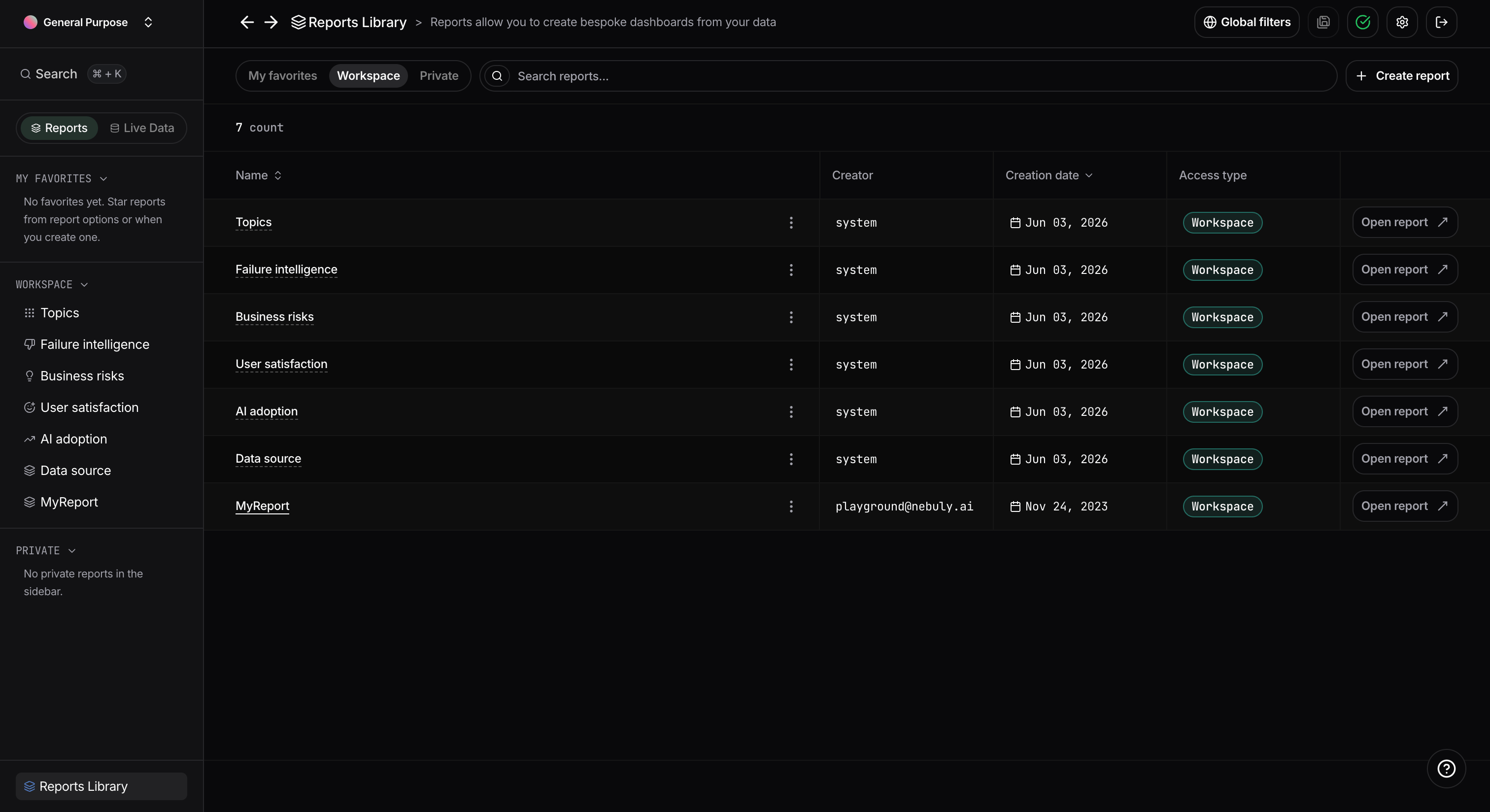
Task: Open options menu for Data source row
Action: click(x=791, y=459)
